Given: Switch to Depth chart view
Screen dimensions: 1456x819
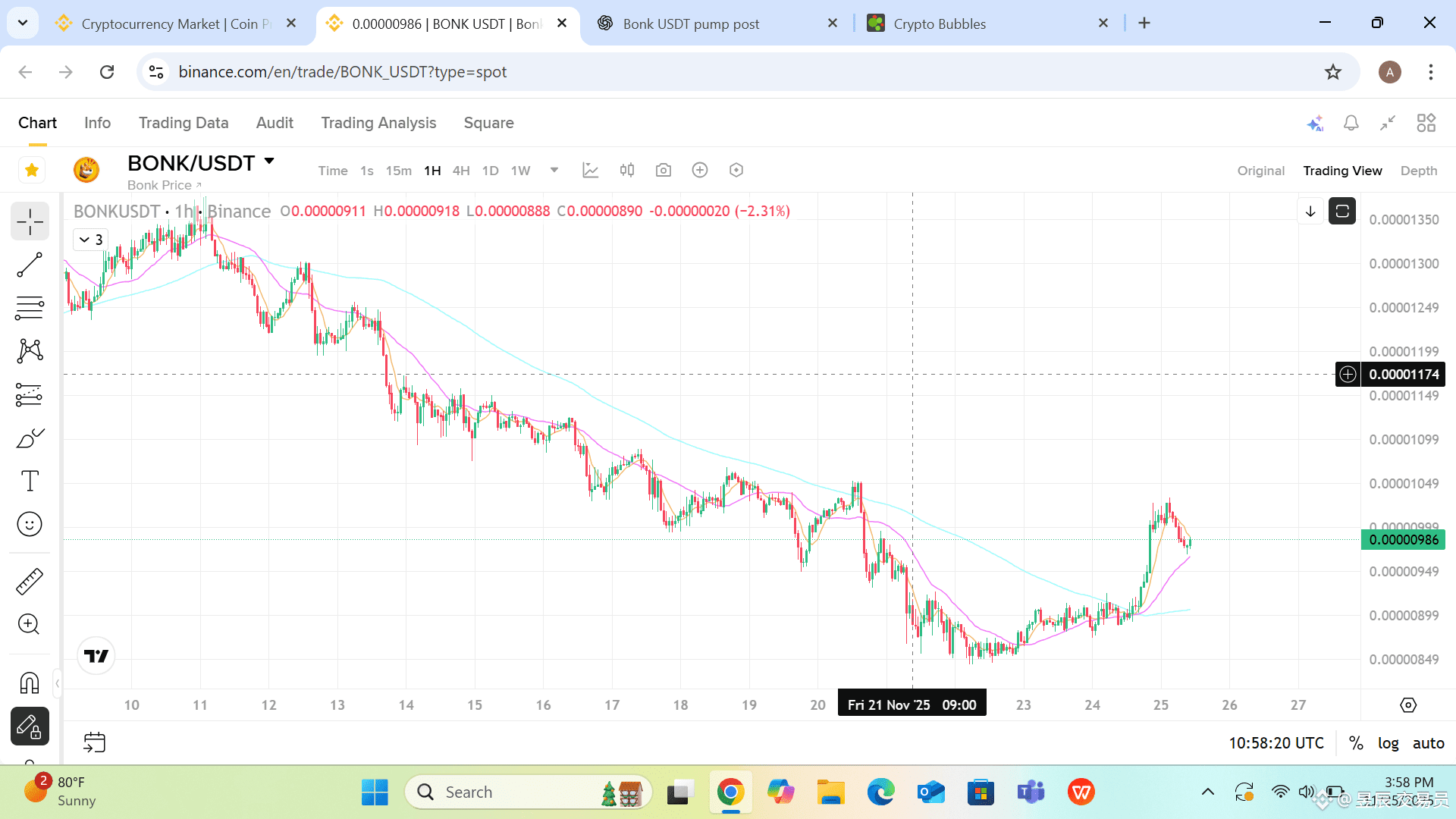Looking at the screenshot, I should click(1419, 171).
